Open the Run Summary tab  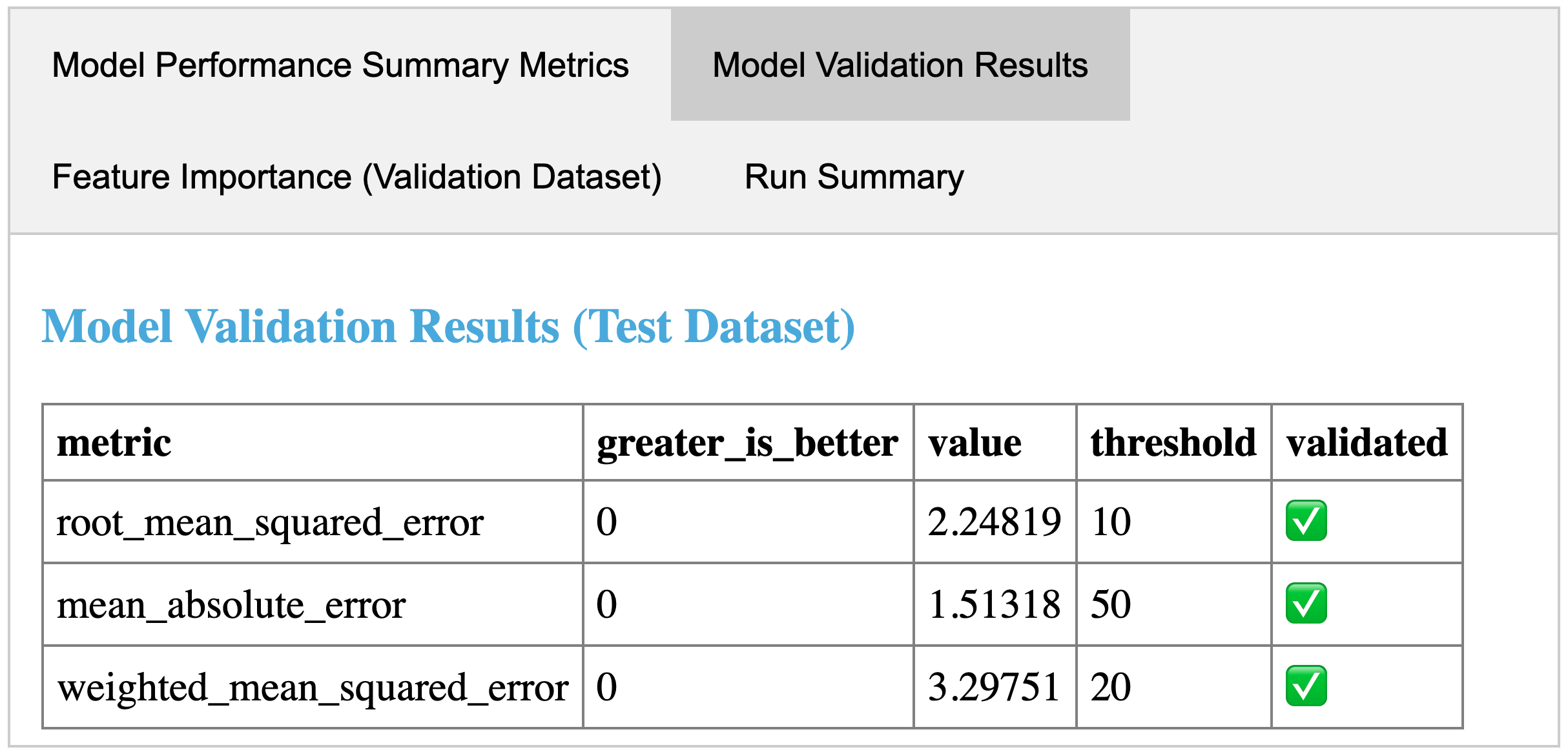point(854,177)
